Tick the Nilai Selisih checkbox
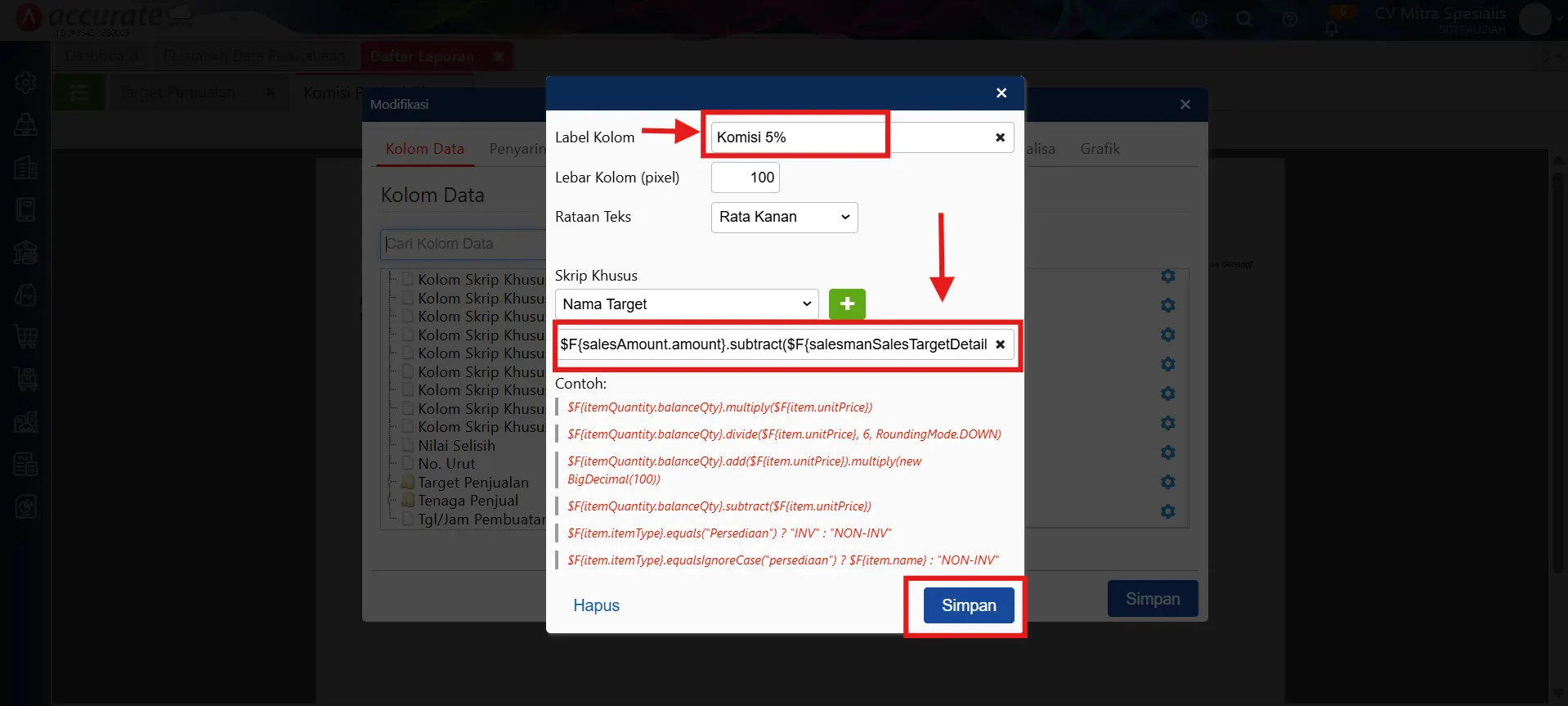The width and height of the screenshot is (1568, 706). point(408,446)
